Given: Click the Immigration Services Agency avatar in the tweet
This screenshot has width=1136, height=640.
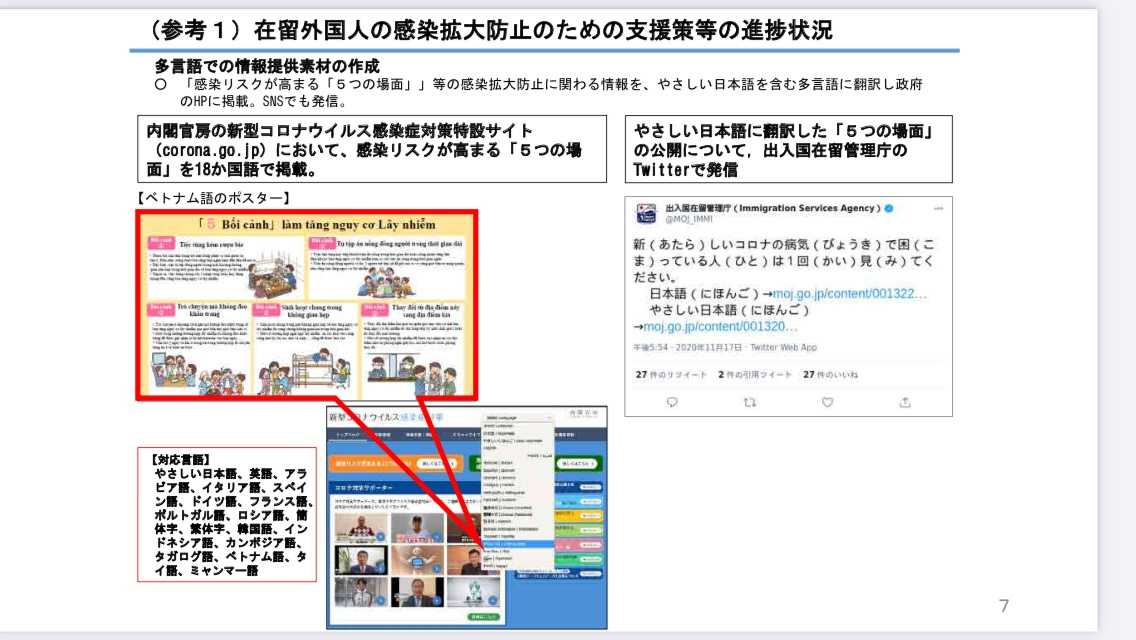Looking at the screenshot, I should point(646,213).
